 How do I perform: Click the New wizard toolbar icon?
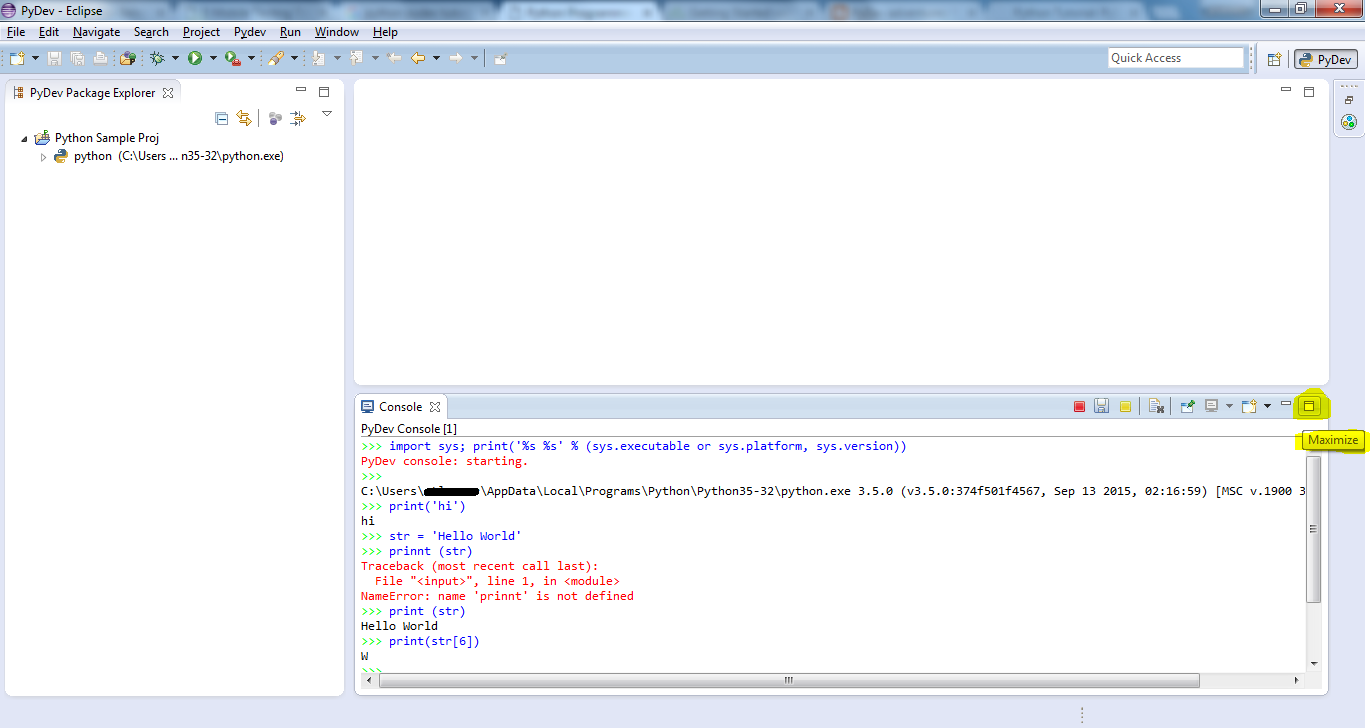click(17, 58)
